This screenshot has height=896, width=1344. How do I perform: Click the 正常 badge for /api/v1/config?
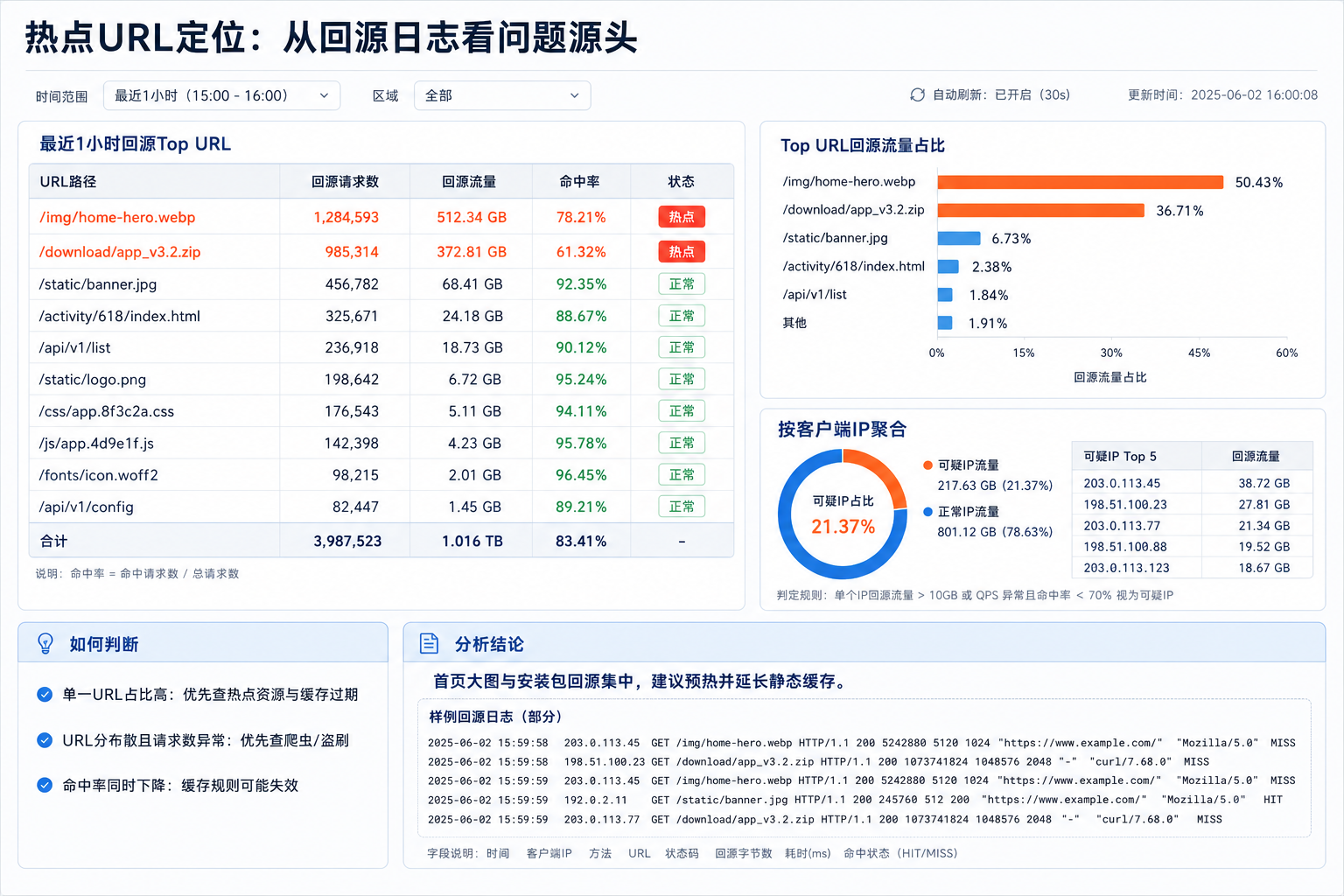682,507
